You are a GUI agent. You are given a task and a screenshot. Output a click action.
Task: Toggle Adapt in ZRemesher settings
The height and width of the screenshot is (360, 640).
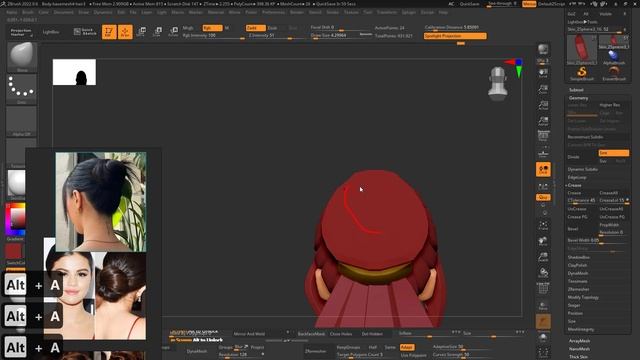(x=407, y=347)
